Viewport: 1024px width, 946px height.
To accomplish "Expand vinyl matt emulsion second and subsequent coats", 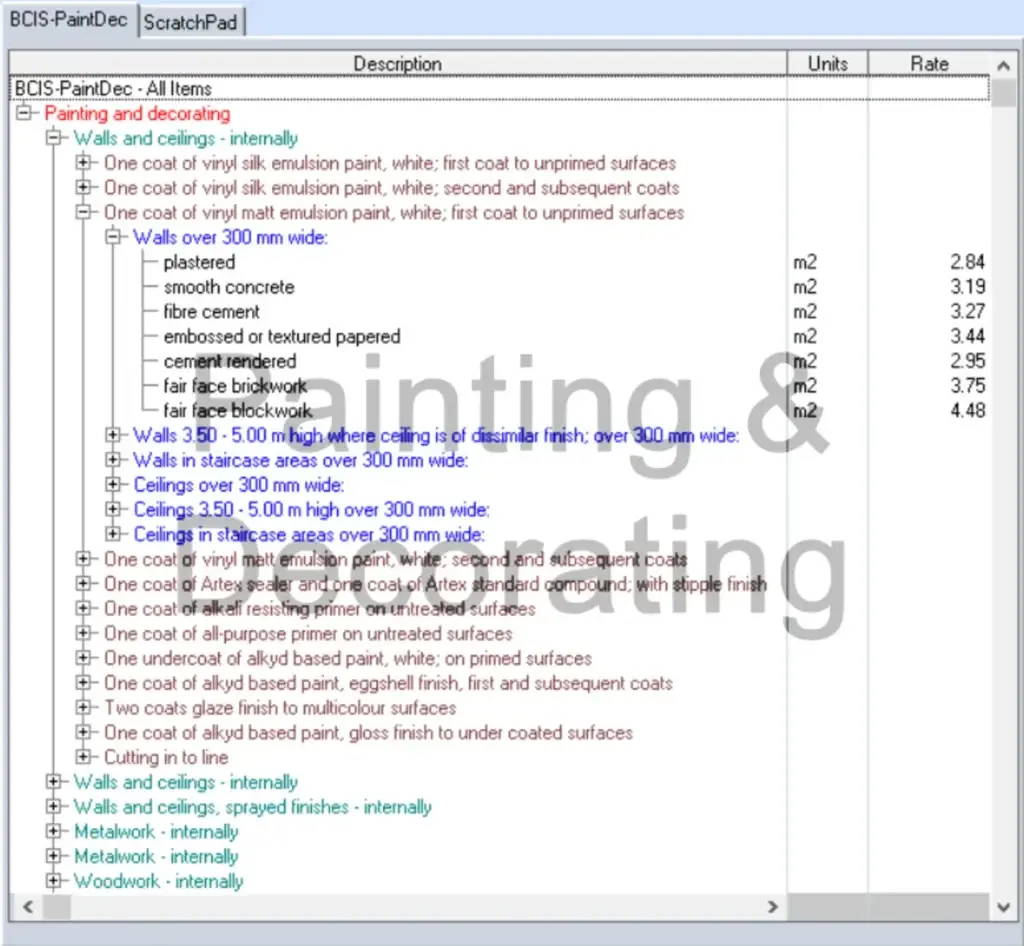I will (x=83, y=559).
